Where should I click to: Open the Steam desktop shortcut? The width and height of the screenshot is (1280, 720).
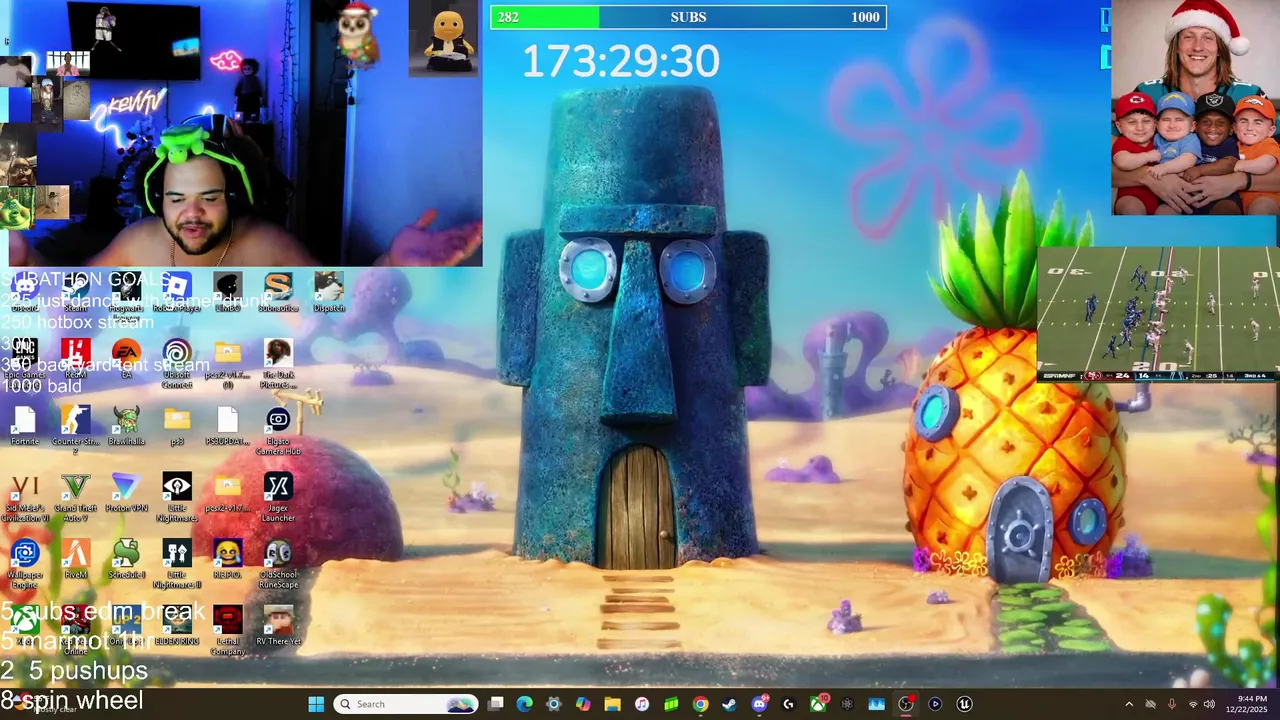pos(75,293)
